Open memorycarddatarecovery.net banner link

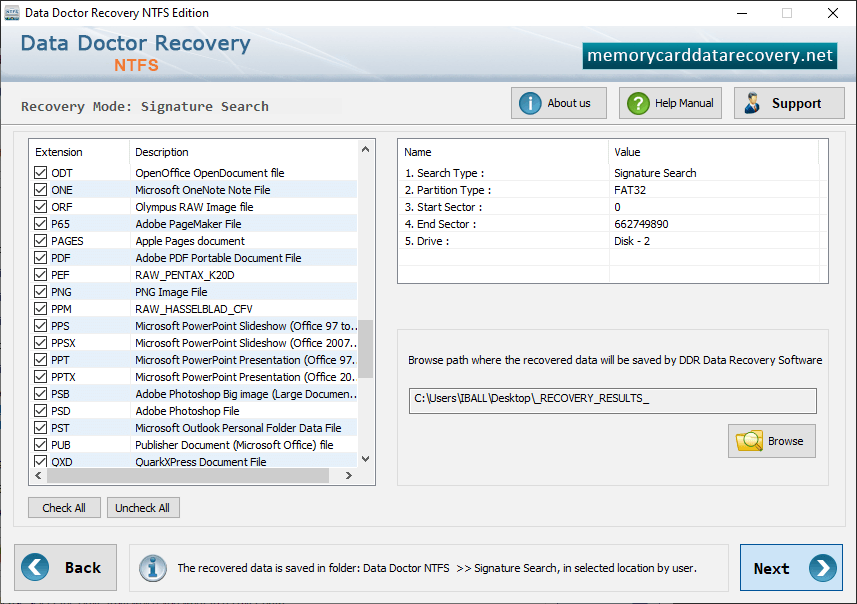709,56
